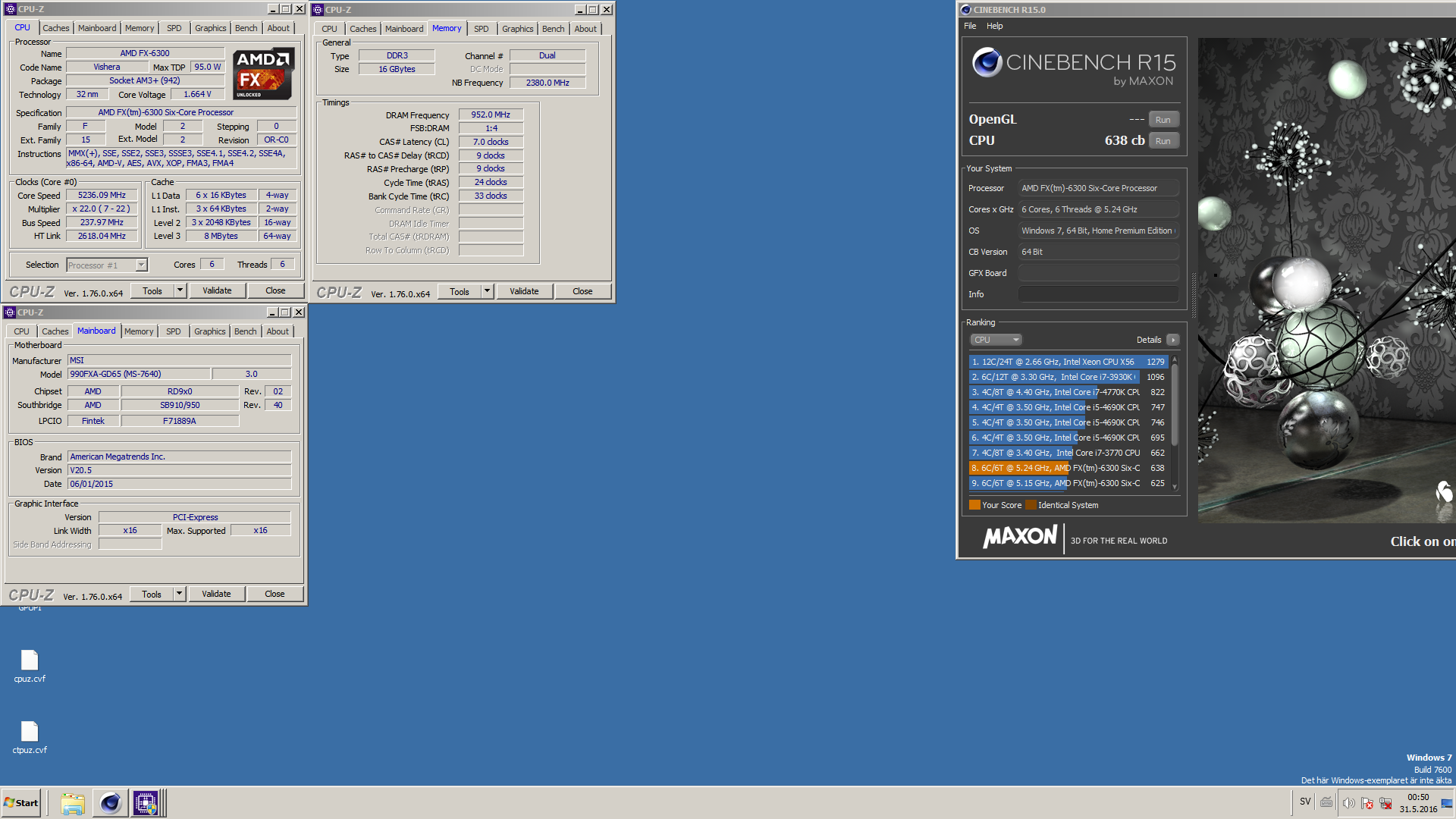The height and width of the screenshot is (819, 1456).
Task: Open the volume control in the tray
Action: pyautogui.click(x=1348, y=802)
